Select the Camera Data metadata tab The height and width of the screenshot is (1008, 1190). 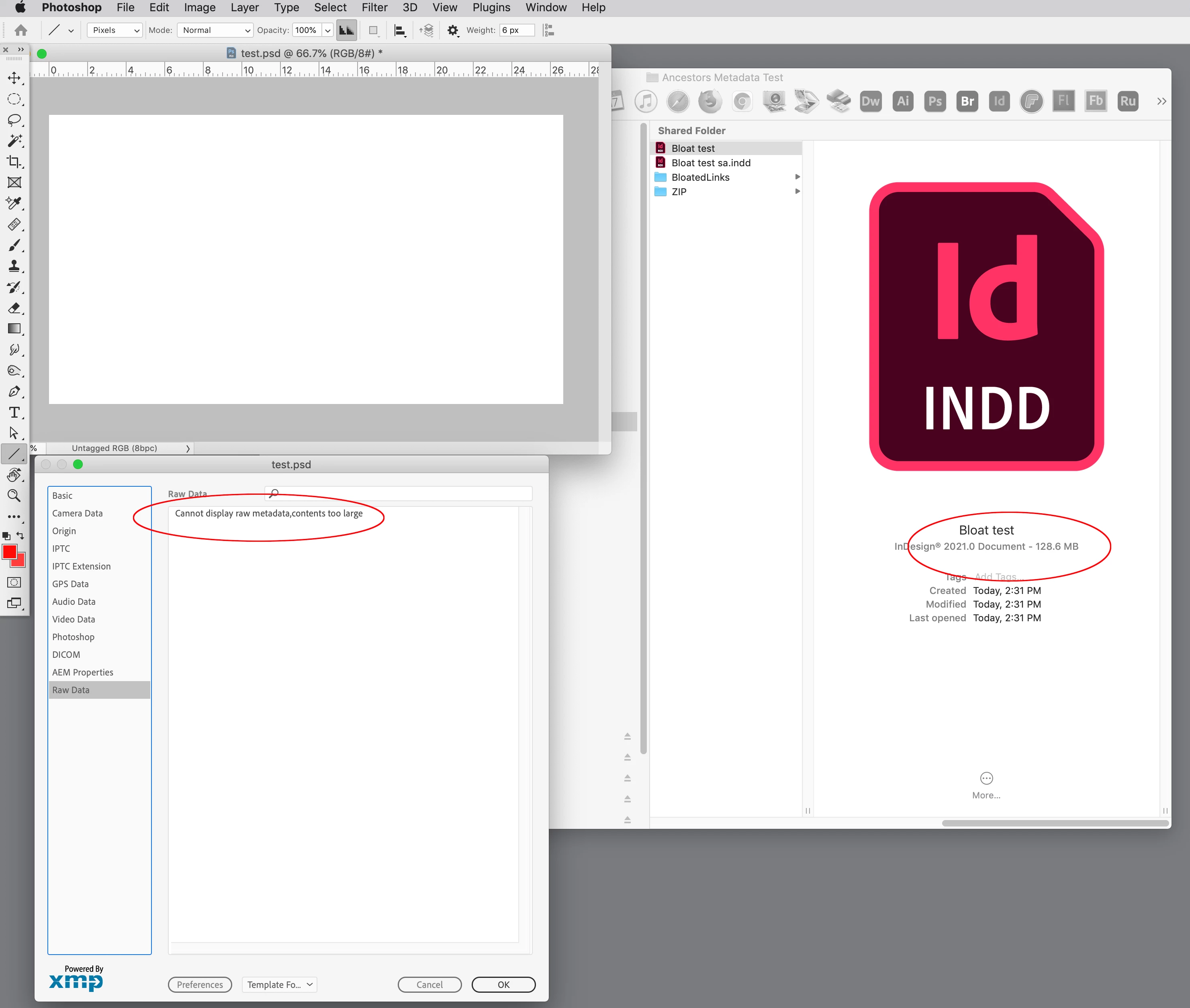click(77, 513)
